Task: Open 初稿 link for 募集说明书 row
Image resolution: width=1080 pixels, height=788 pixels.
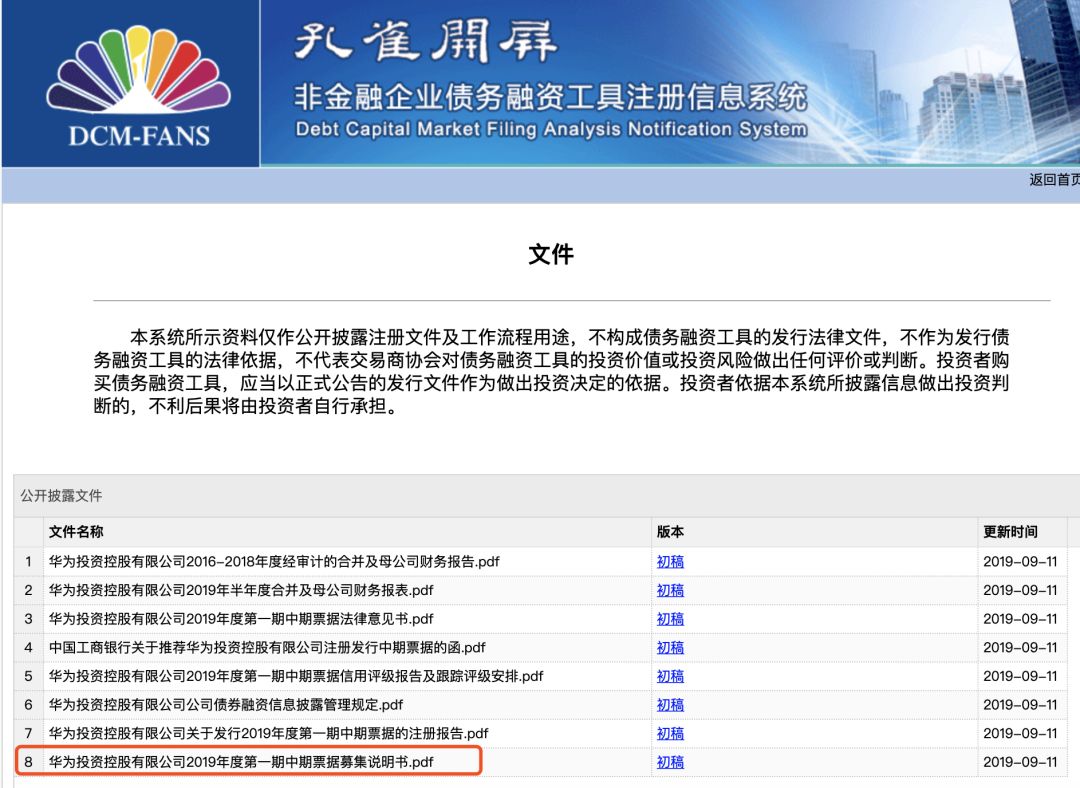Action: [x=670, y=762]
